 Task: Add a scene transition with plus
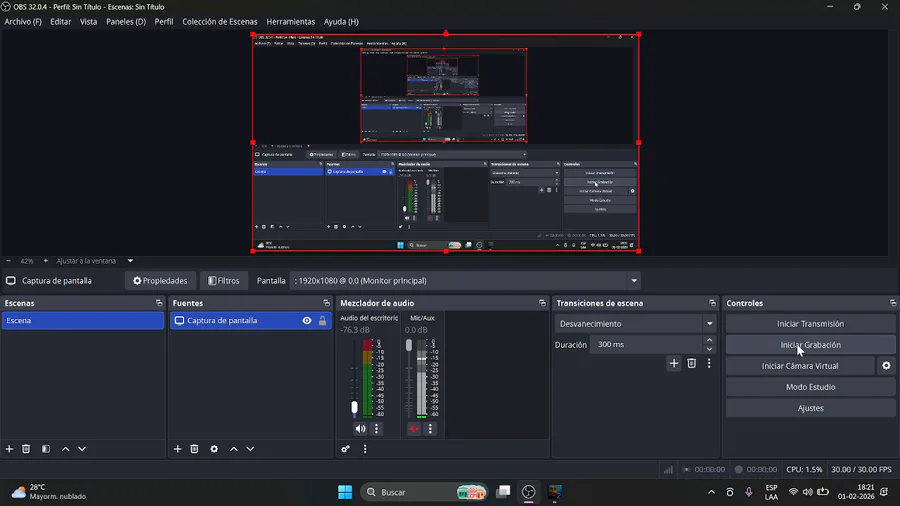pyautogui.click(x=674, y=363)
